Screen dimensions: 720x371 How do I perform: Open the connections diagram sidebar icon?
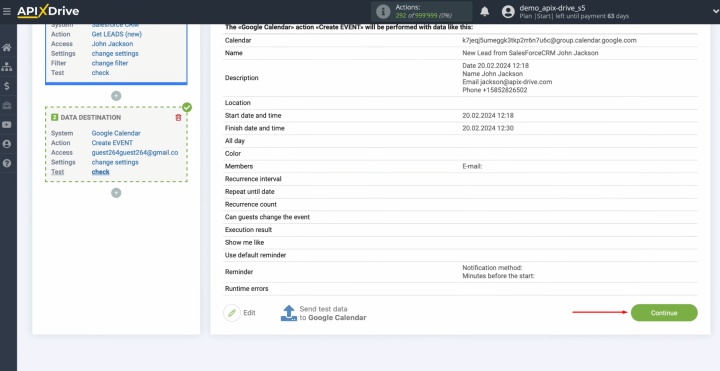coord(6,67)
